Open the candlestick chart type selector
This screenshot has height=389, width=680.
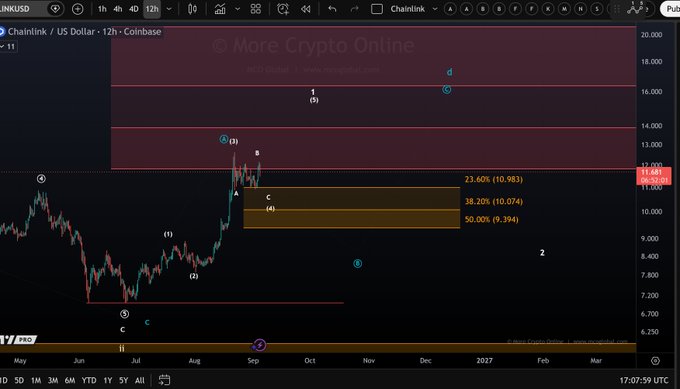[192, 9]
